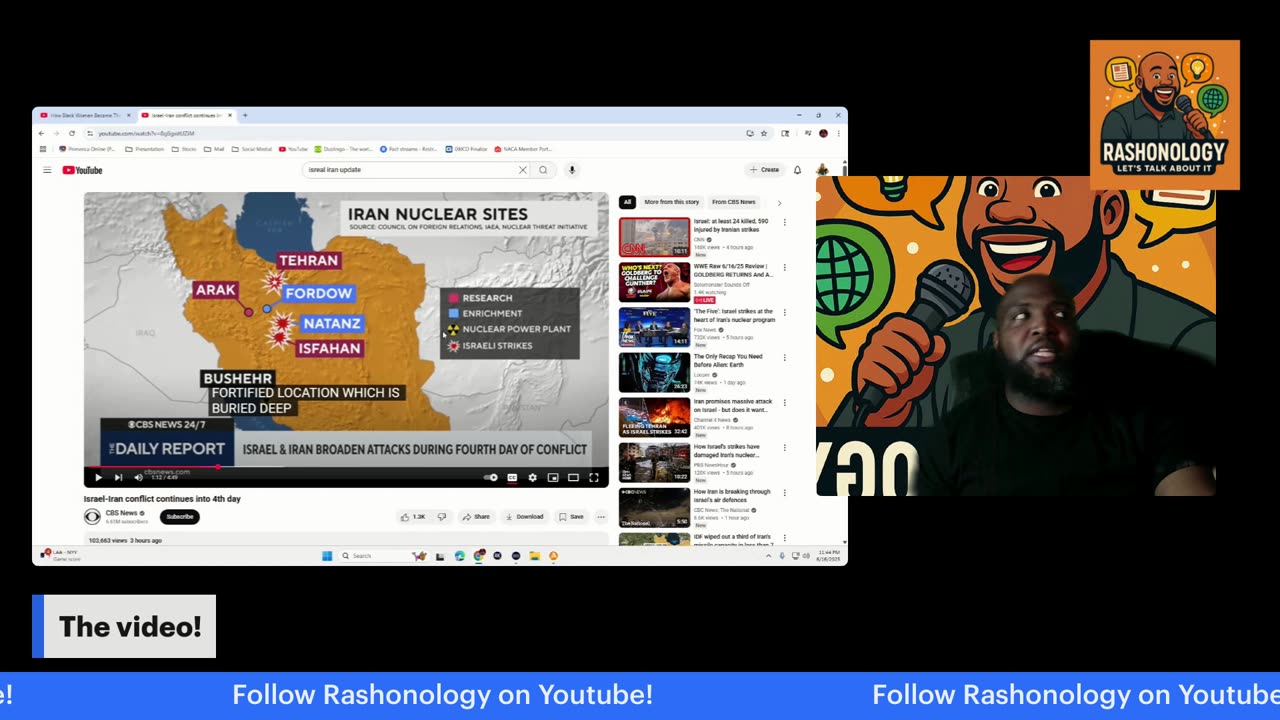1280x720 pixels.
Task: Switch player to miniplayer
Action: point(552,478)
